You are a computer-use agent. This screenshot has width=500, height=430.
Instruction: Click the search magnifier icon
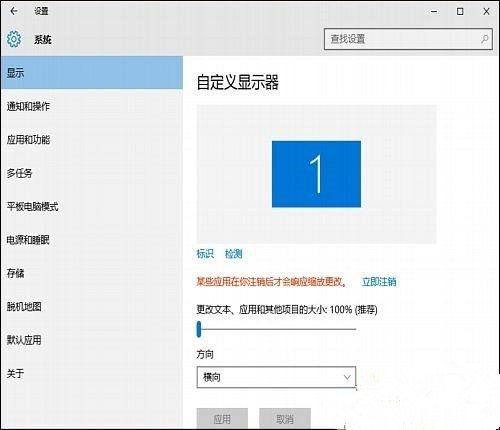[485, 39]
